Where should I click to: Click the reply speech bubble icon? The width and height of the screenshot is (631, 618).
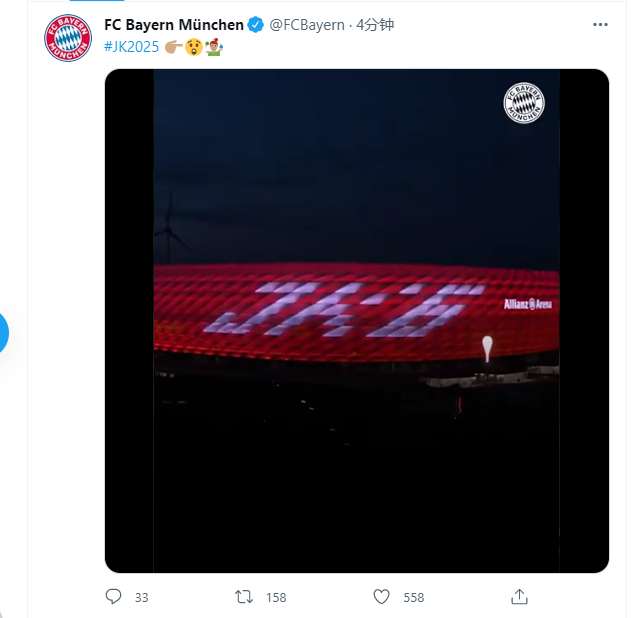point(113,597)
